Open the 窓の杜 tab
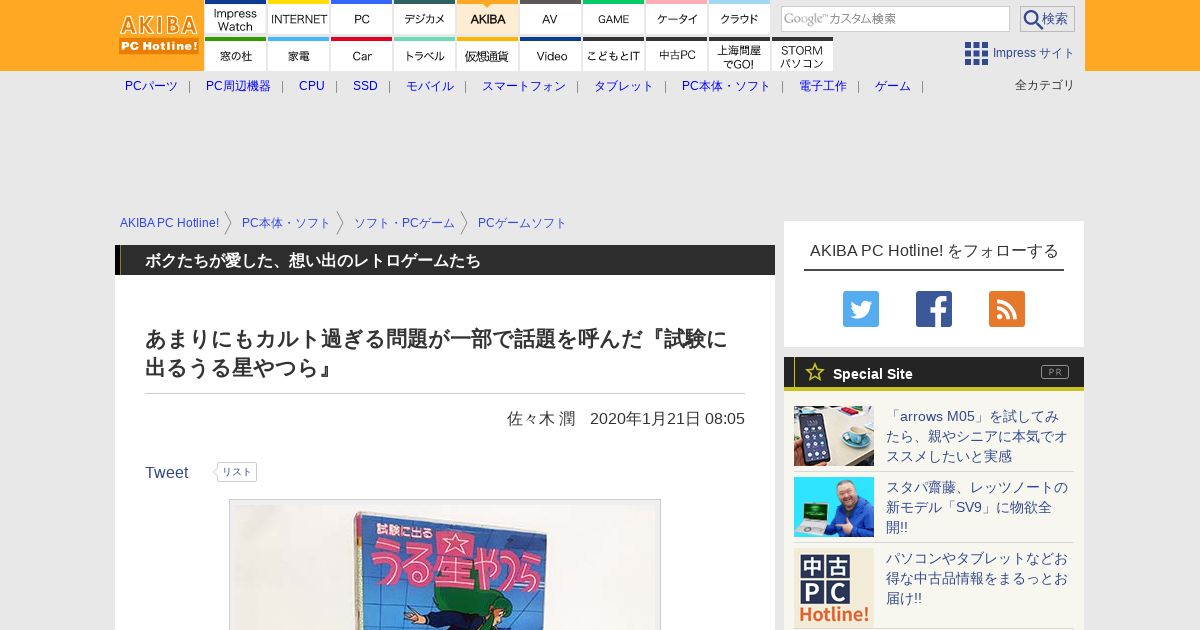This screenshot has height=630, width=1200. click(x=236, y=55)
